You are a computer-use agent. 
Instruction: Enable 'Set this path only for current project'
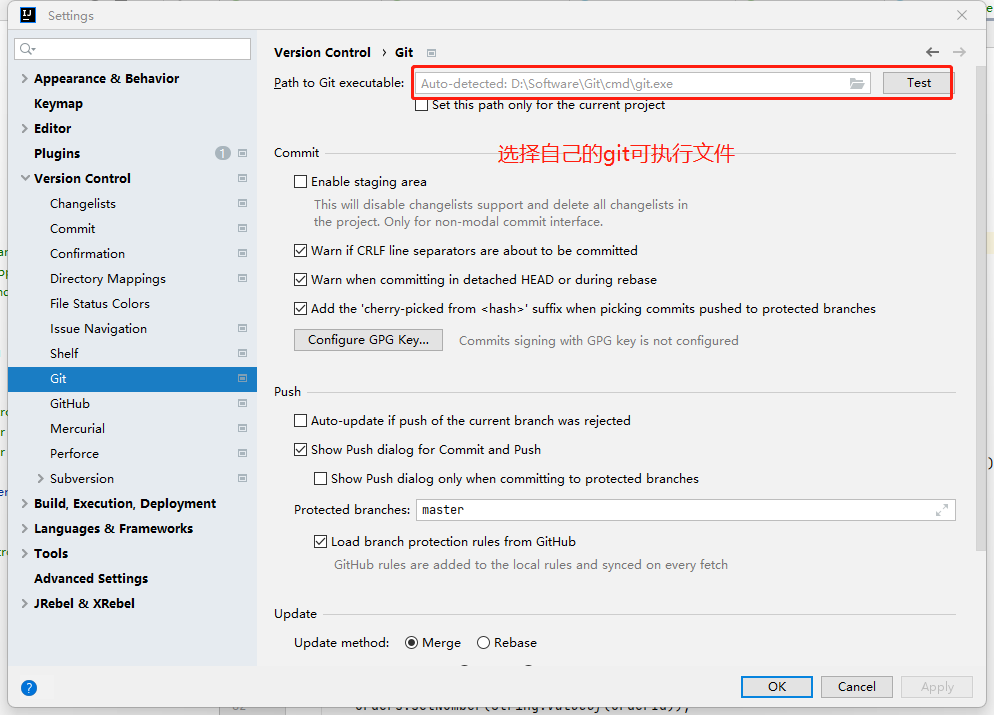point(422,105)
